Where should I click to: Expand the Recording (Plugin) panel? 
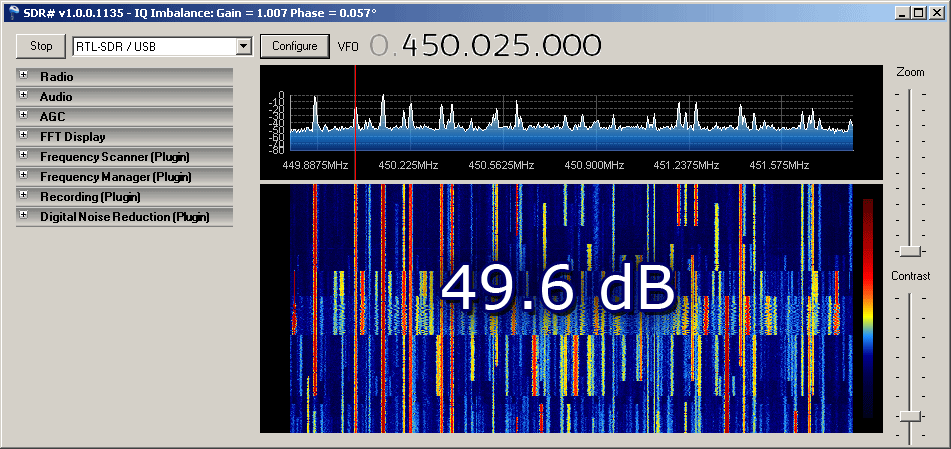24,195
